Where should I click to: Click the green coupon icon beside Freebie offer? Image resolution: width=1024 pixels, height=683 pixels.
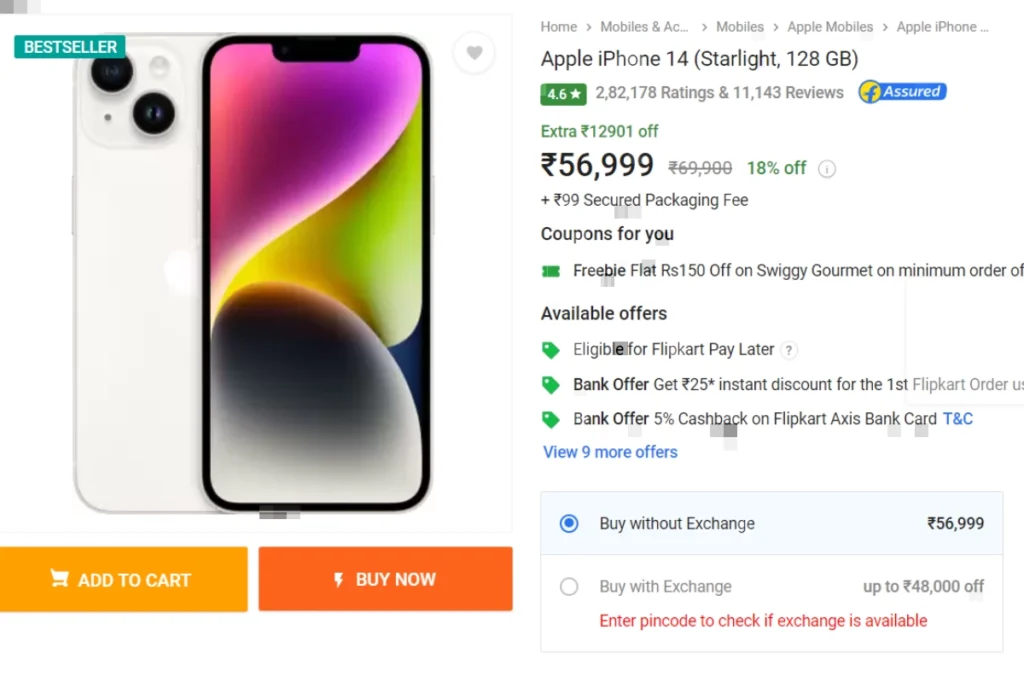(551, 271)
